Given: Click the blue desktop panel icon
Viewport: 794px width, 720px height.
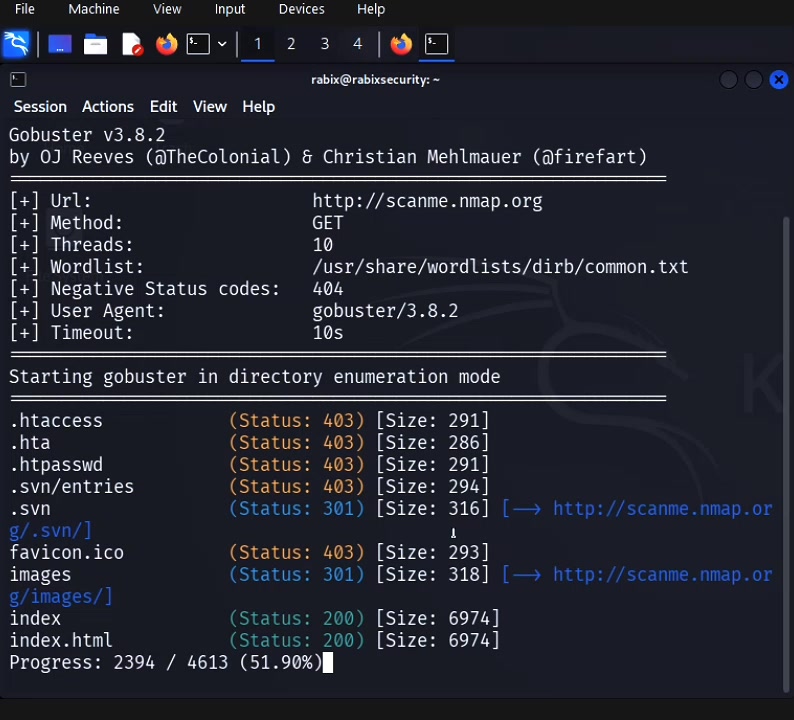Looking at the screenshot, I should [60, 44].
